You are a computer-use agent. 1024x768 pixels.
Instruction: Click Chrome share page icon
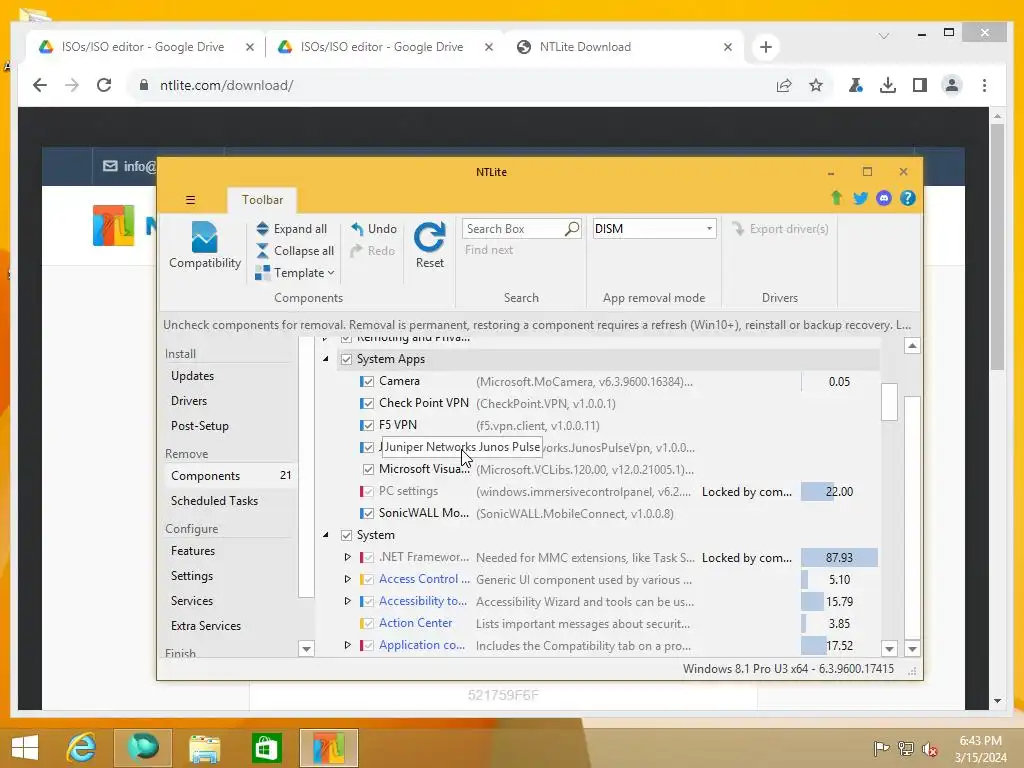click(784, 85)
